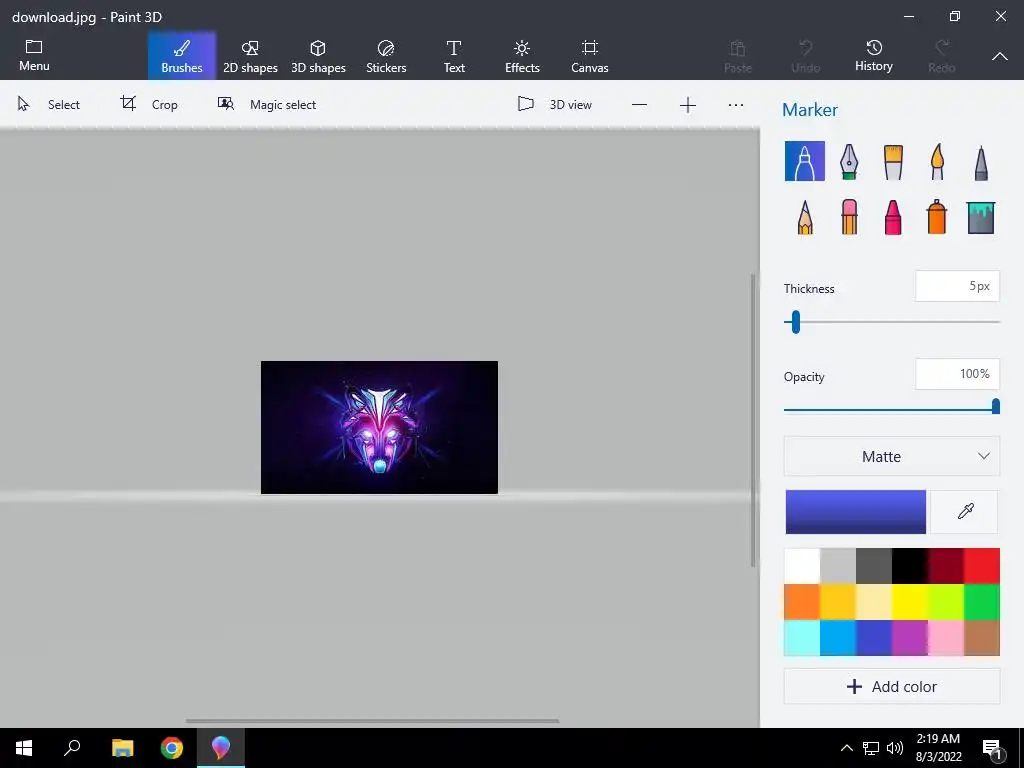Pick a color with the eyedropper

click(965, 511)
